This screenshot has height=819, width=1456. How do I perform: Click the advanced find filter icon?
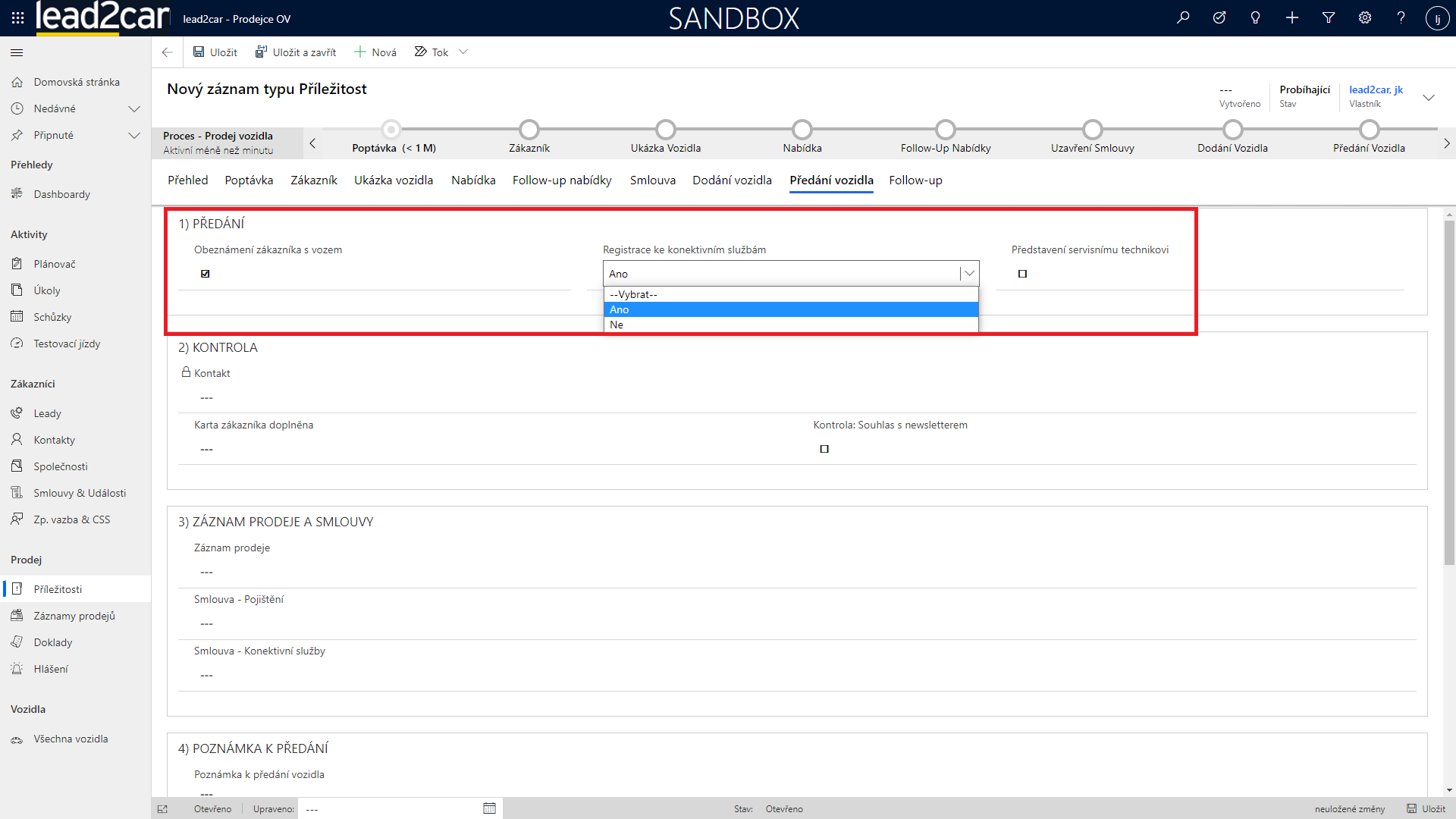[1329, 17]
